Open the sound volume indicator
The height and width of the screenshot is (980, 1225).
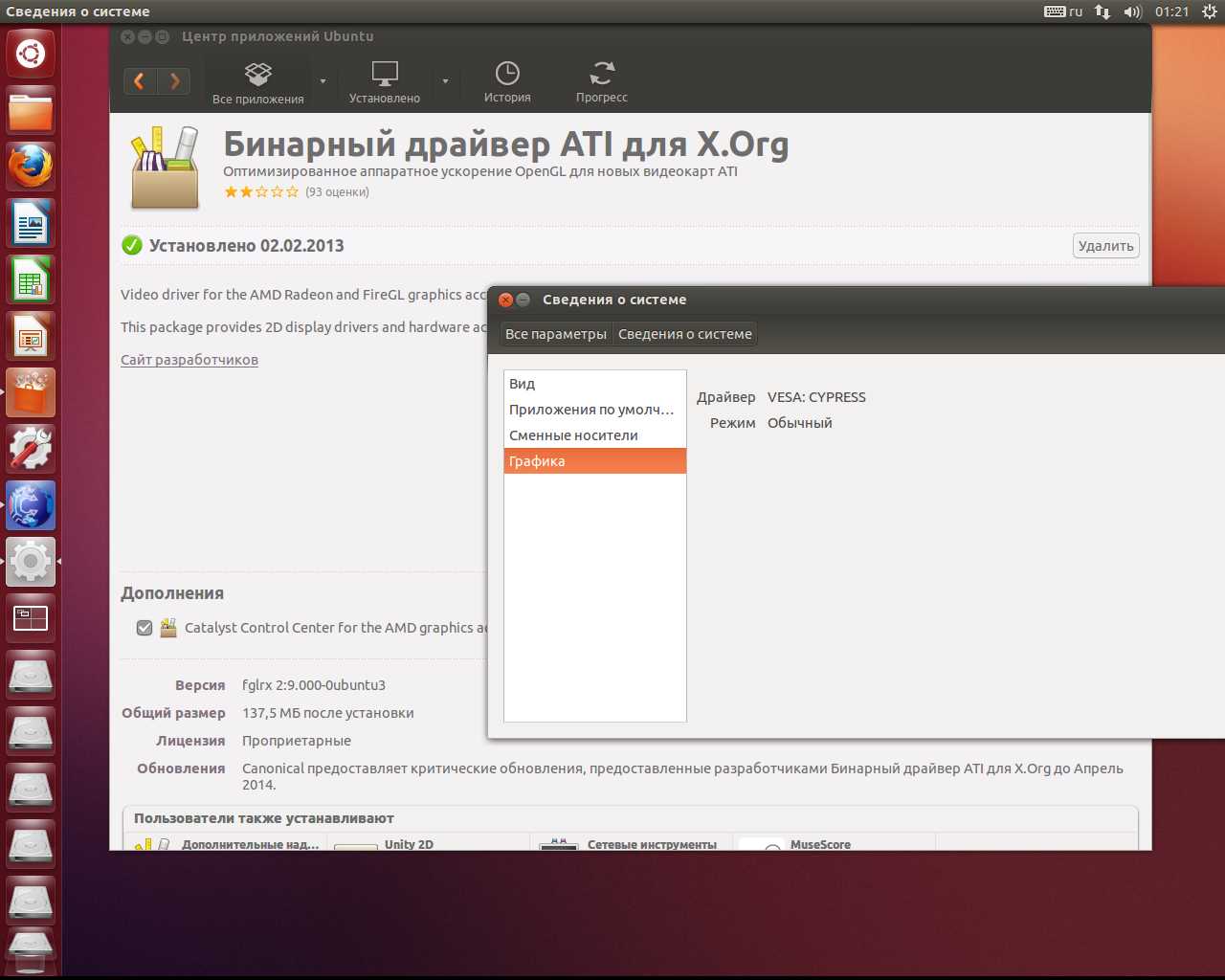point(1132,11)
